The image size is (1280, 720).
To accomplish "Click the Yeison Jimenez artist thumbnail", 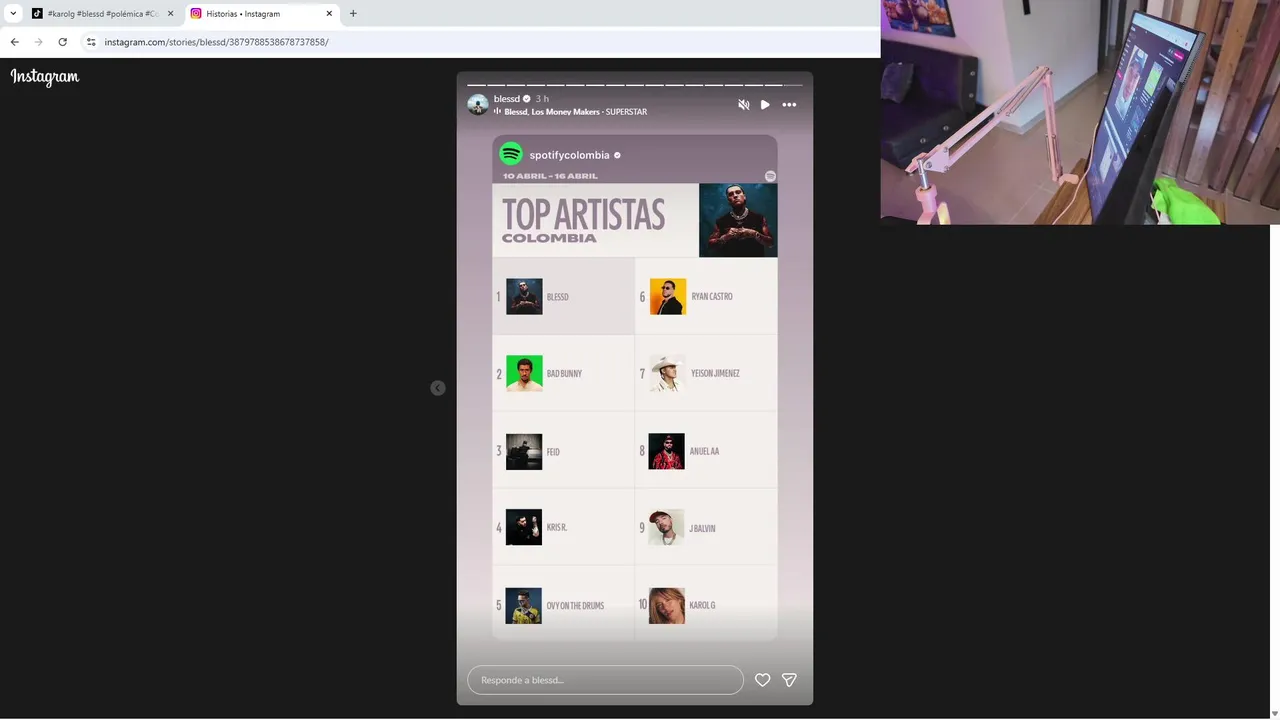I will [667, 373].
